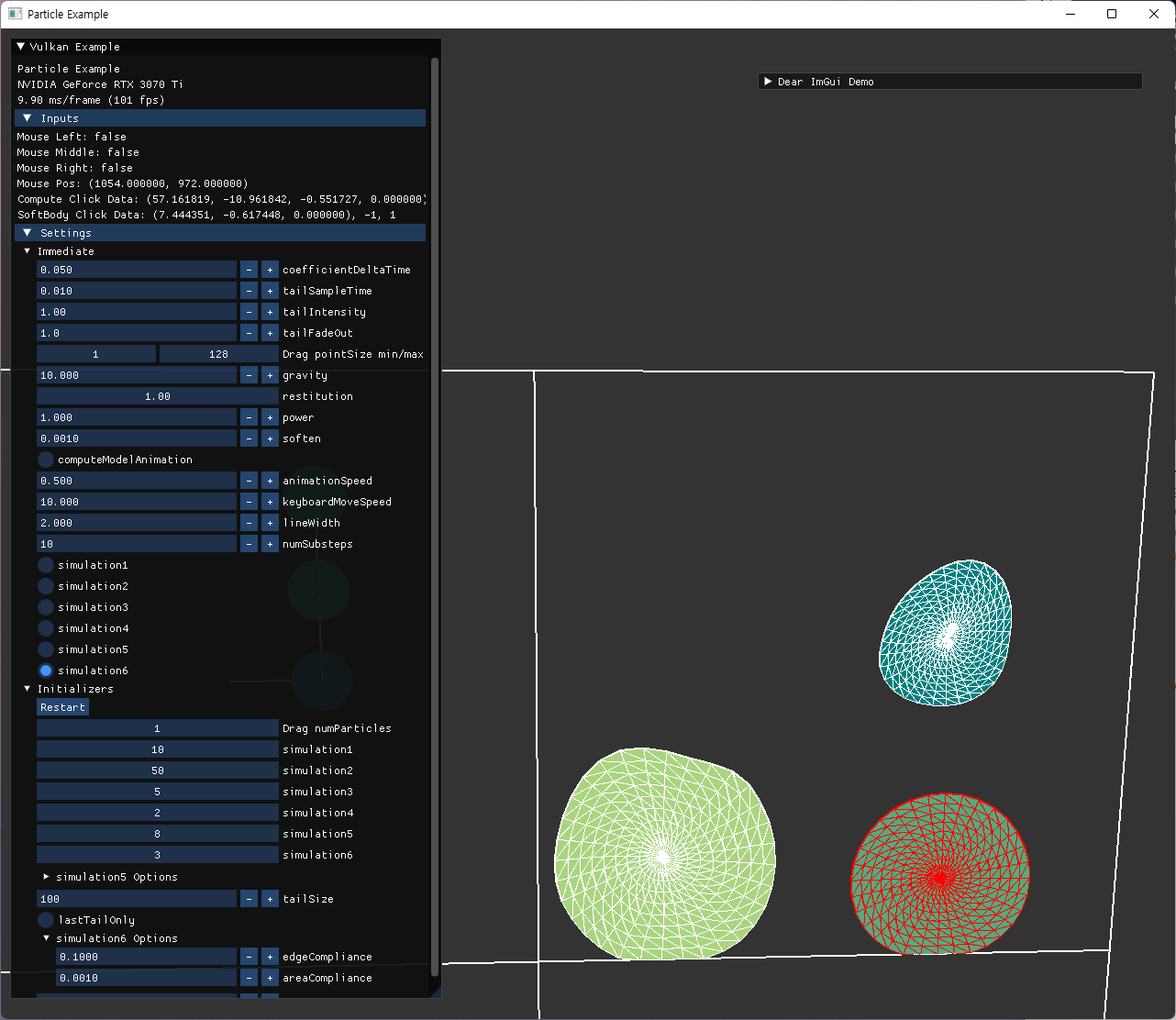Screen dimensions: 1176x1020
Task: Click pointSize min field showing 1
Action: (96, 354)
